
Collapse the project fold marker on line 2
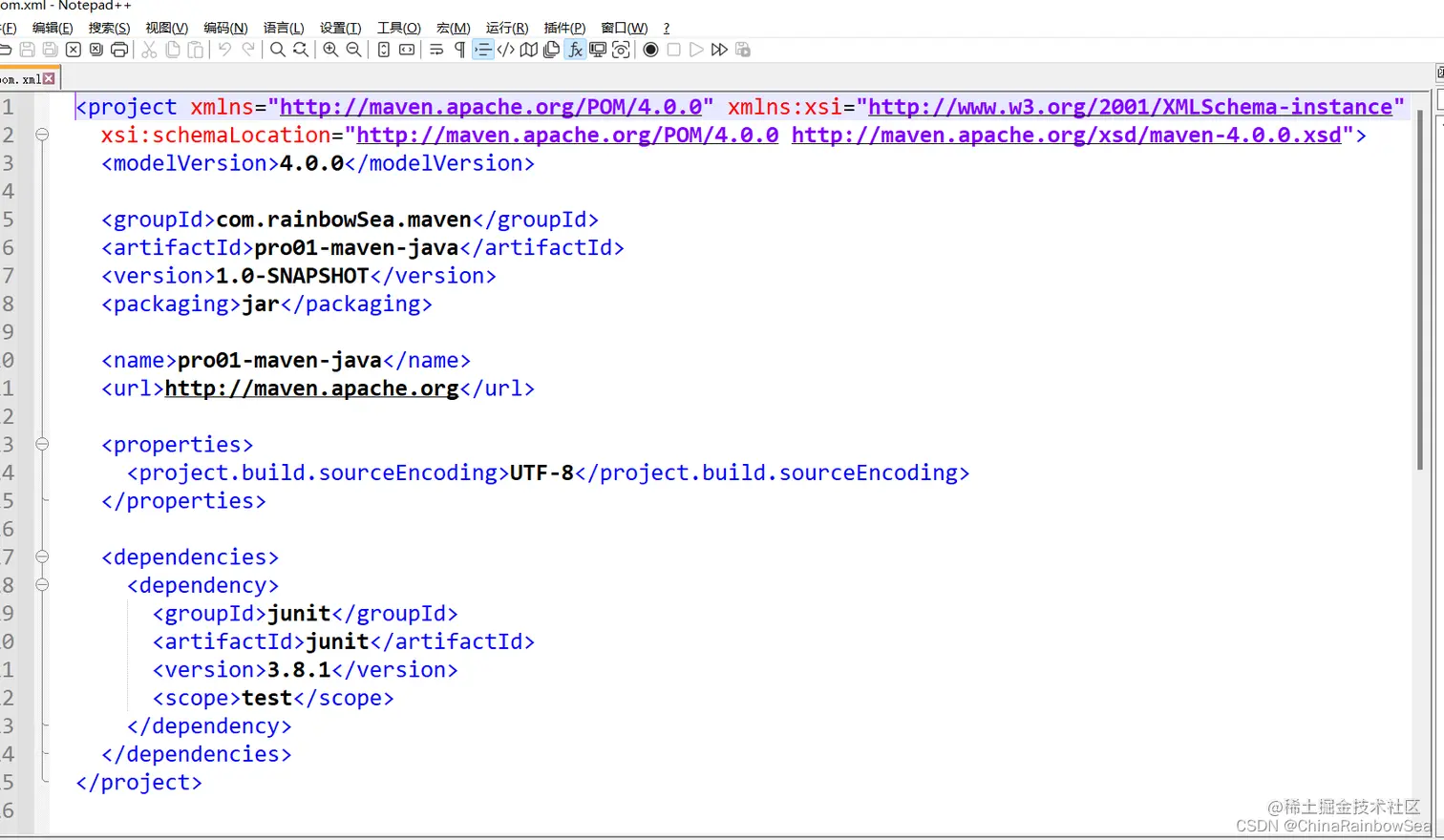[42, 135]
